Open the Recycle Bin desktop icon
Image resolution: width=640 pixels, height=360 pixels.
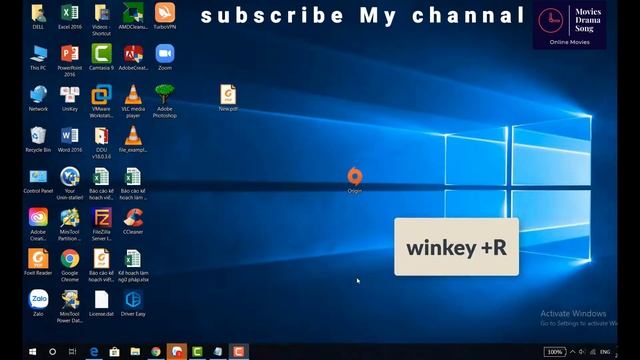[38, 140]
